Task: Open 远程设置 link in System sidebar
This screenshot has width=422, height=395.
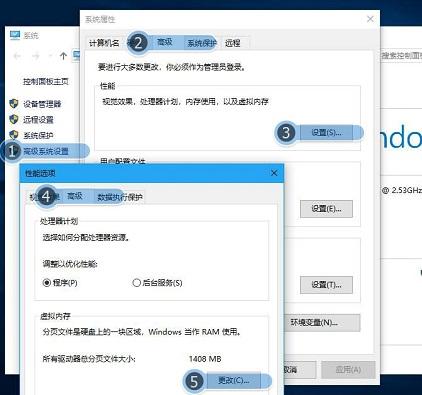Action: click(38, 120)
